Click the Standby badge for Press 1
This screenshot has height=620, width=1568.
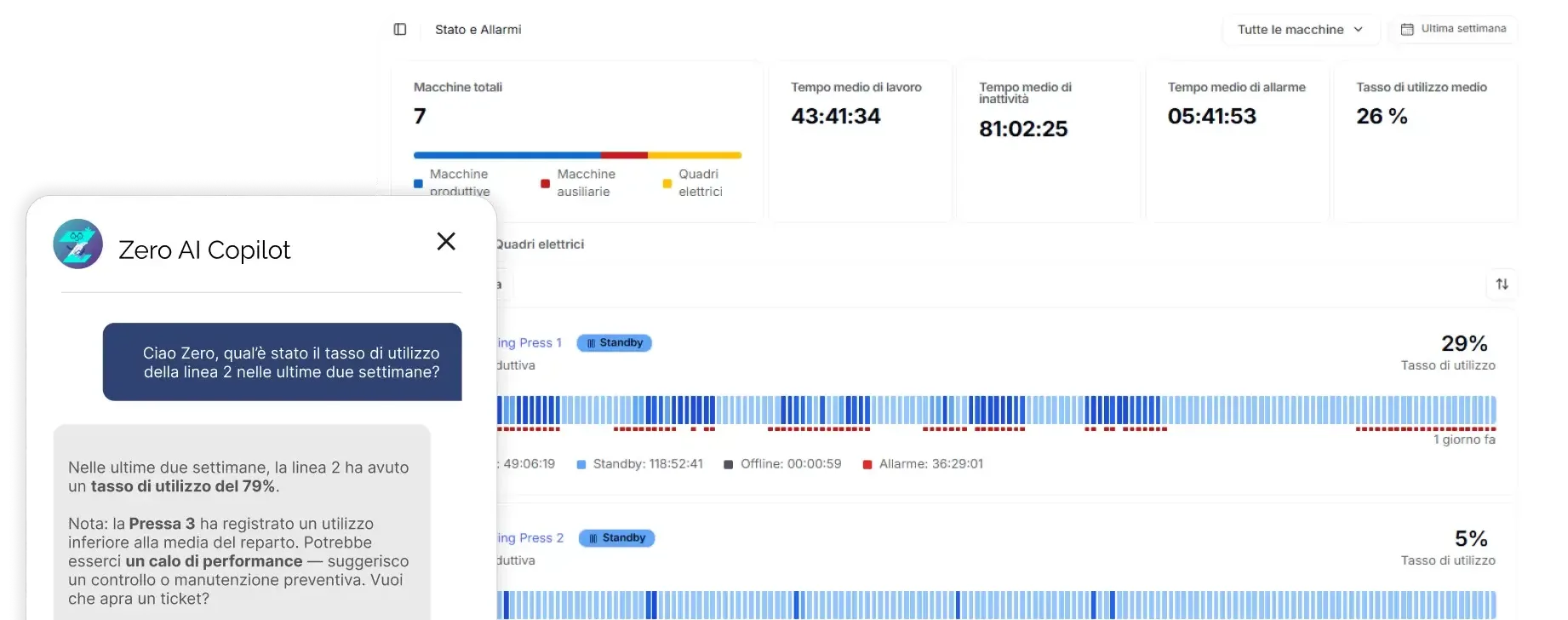pos(615,343)
